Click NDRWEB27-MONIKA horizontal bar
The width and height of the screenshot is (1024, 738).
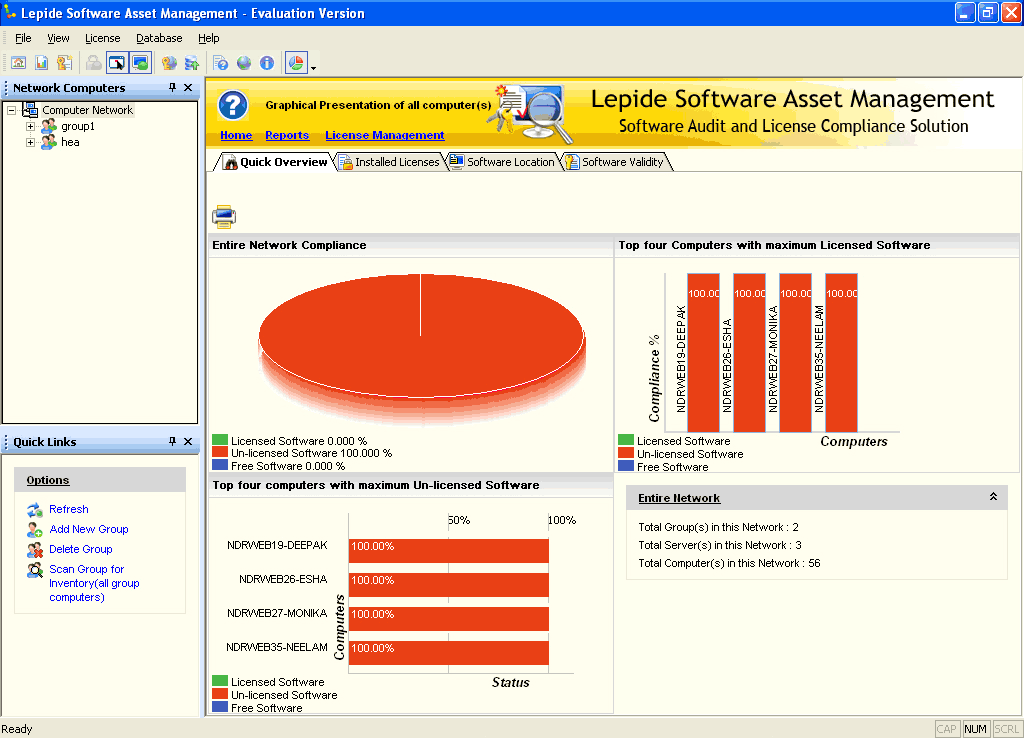449,618
